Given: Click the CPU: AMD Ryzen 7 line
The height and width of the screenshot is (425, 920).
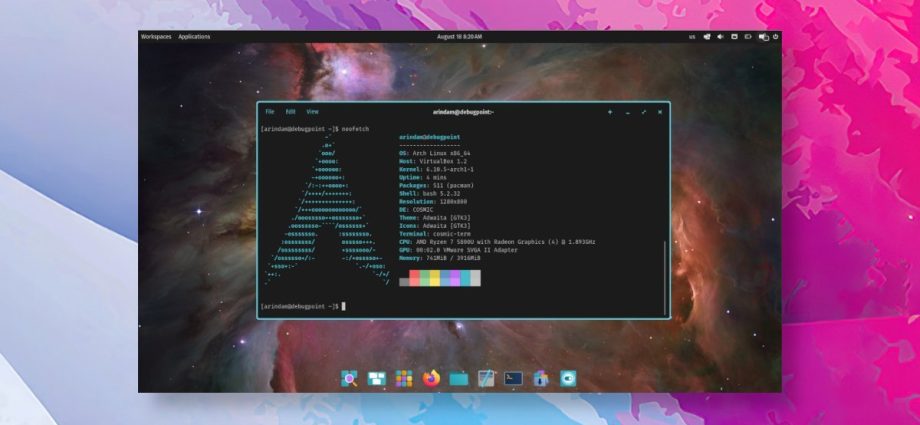Looking at the screenshot, I should coord(497,242).
